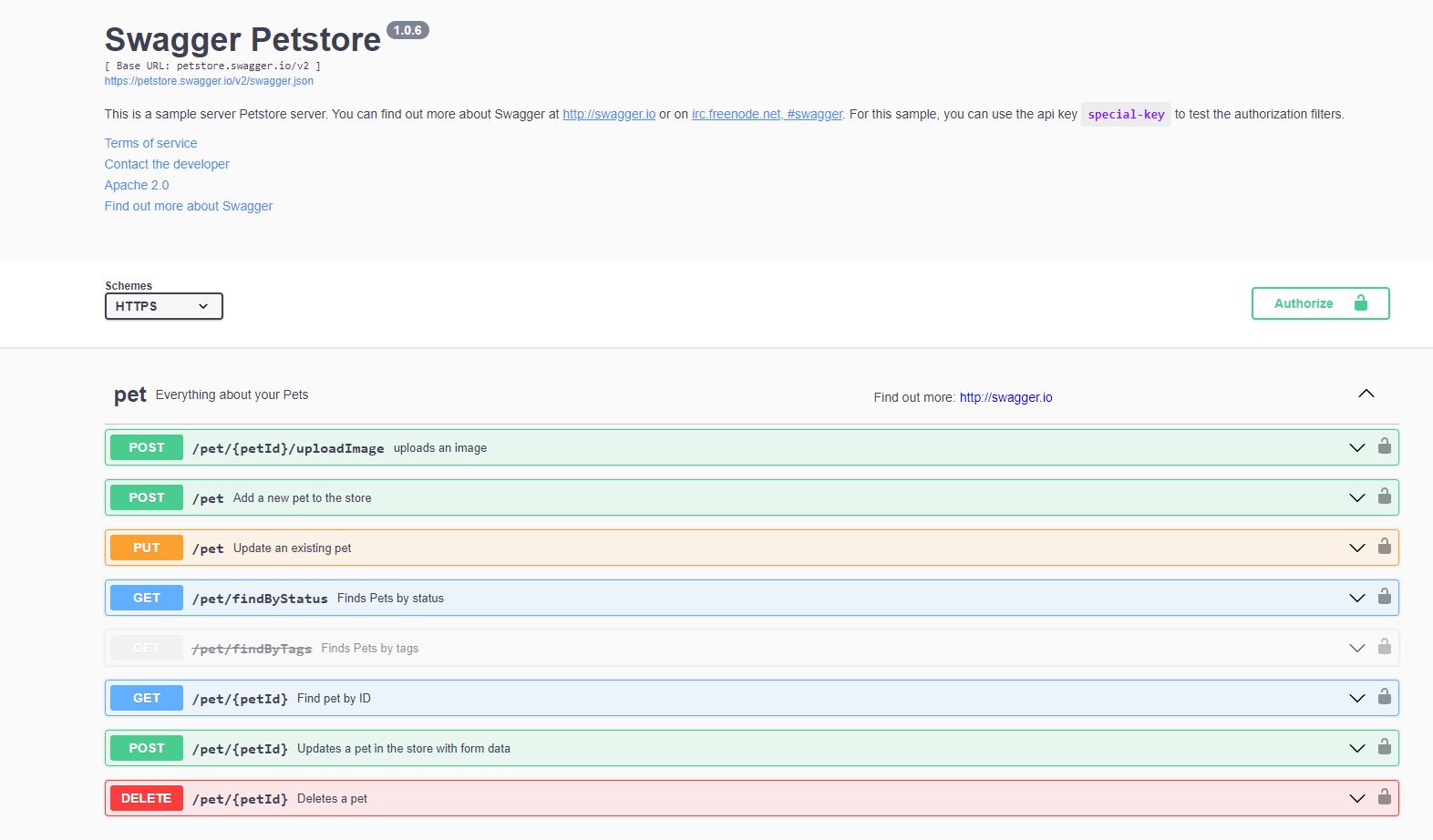Viewport: 1433px width, 840px height.
Task: Expand the 'Update an existing pet' chevron
Action: point(1356,548)
